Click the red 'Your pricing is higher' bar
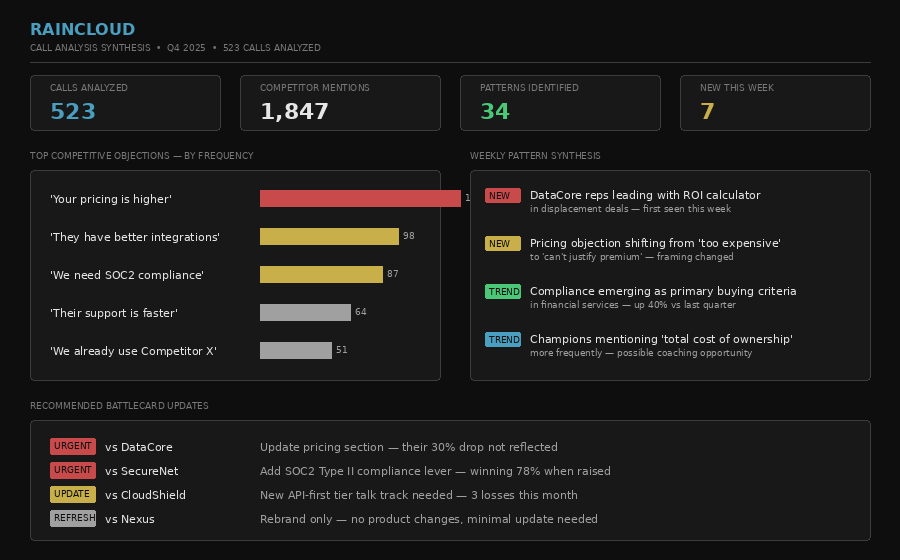This screenshot has width=900, height=560. [360, 199]
